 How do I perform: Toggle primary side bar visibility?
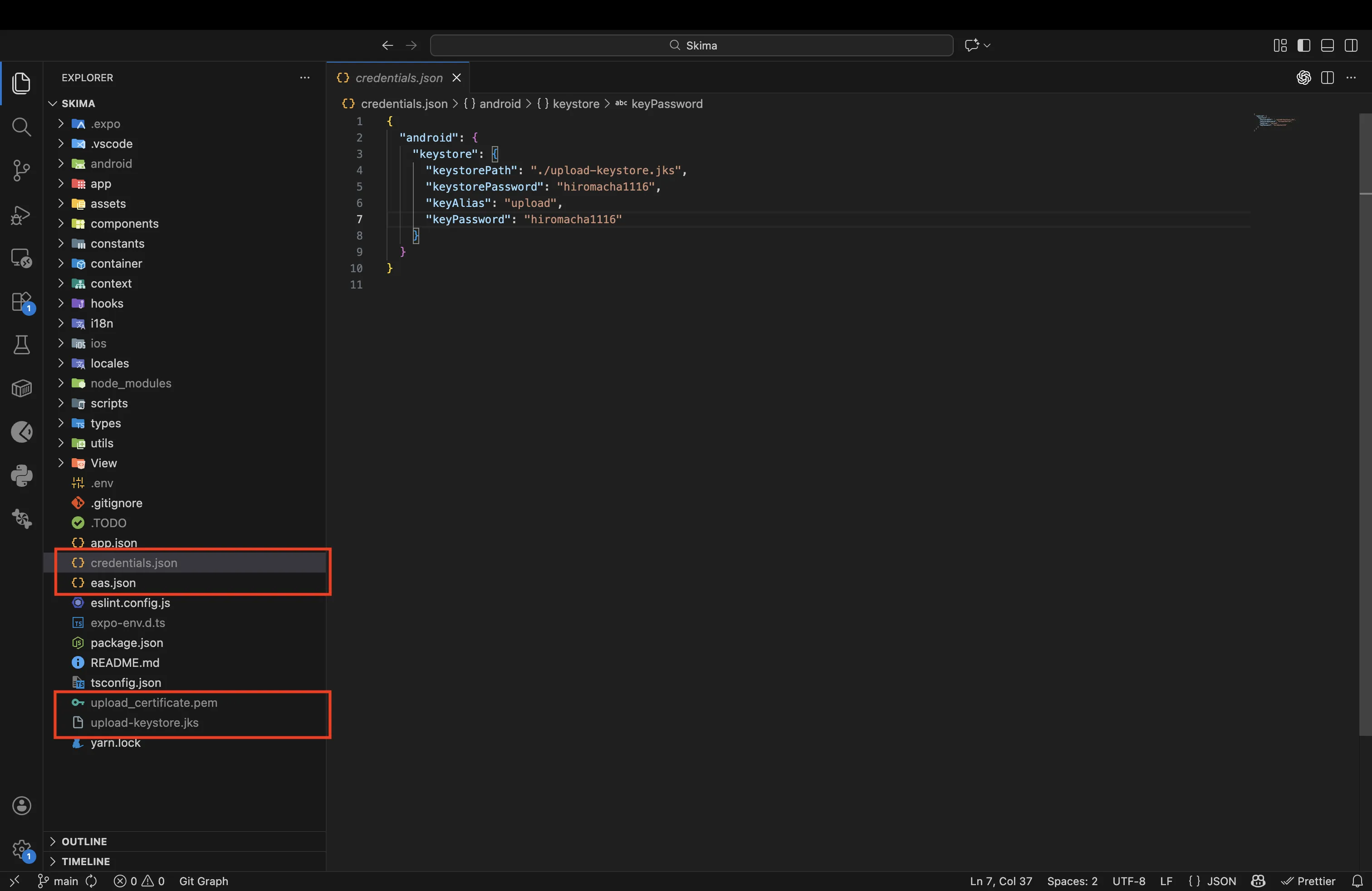1304,45
